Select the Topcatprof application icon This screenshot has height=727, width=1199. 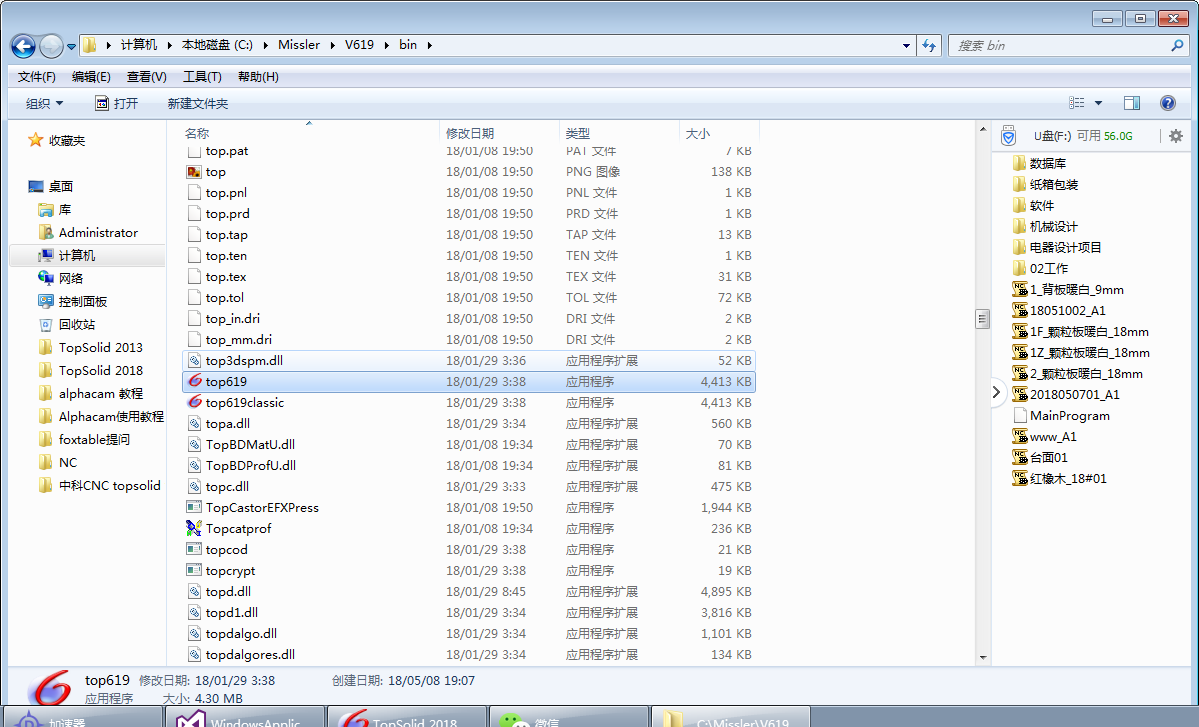[194, 527]
